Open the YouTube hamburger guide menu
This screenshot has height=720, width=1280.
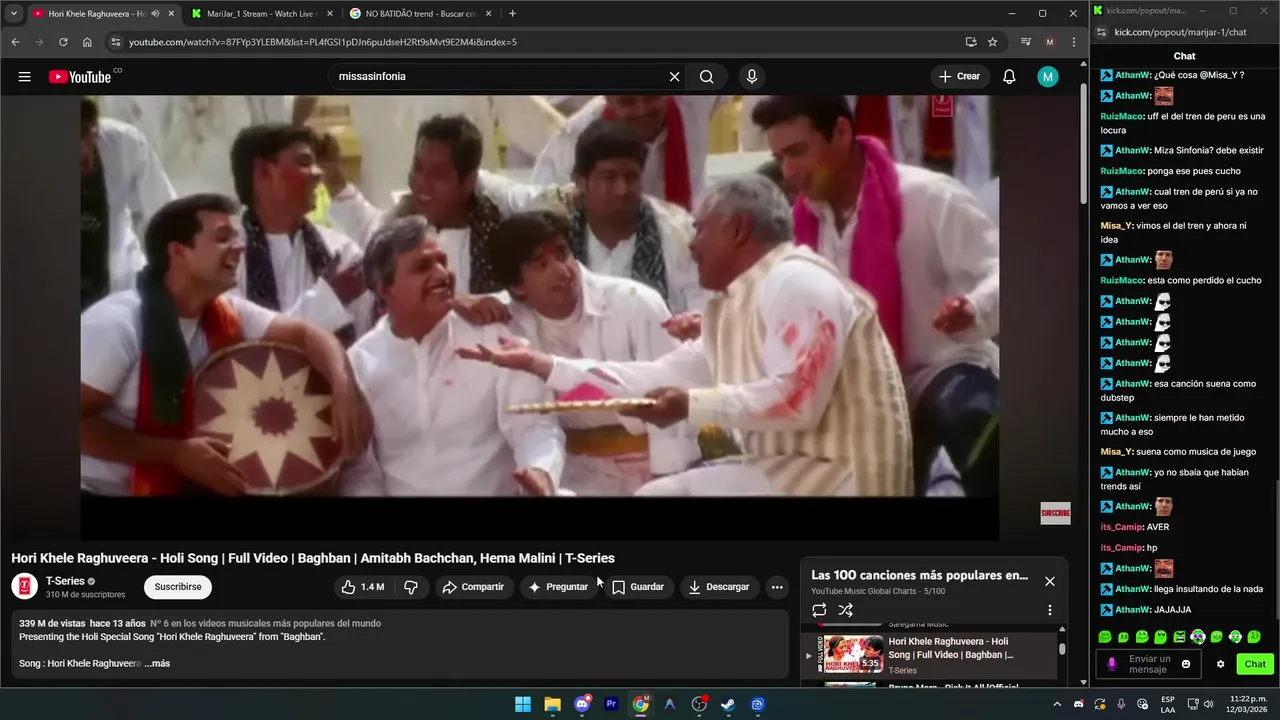(24, 77)
